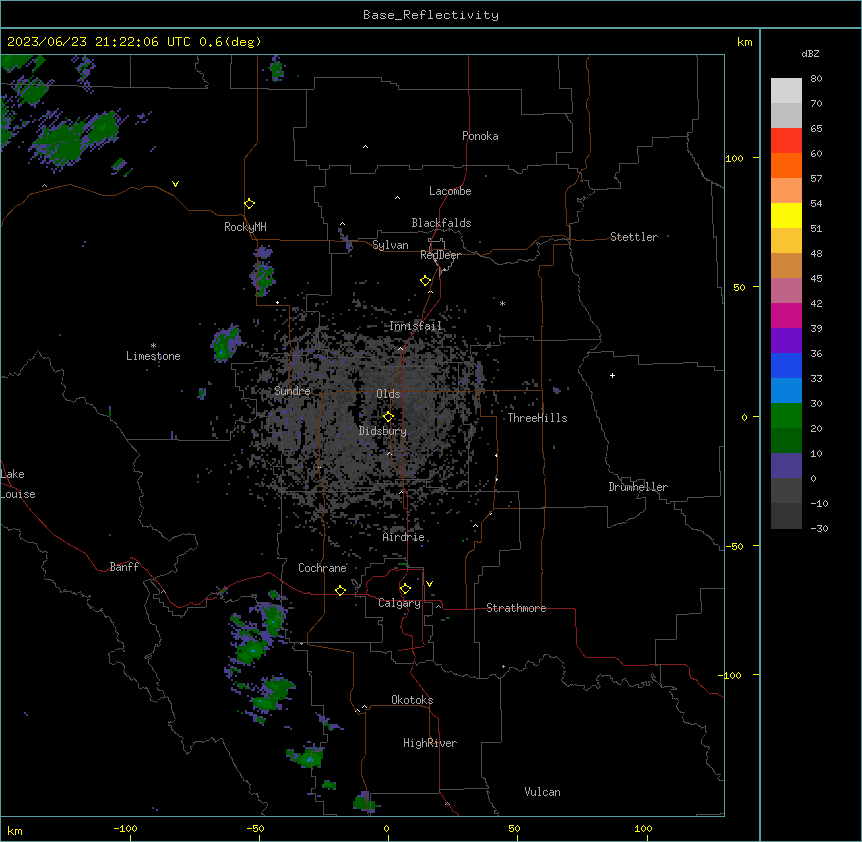This screenshot has width=862, height=842.
Task: Pick the orange 57-60 dBZ legend swatch
Action: (x=786, y=165)
